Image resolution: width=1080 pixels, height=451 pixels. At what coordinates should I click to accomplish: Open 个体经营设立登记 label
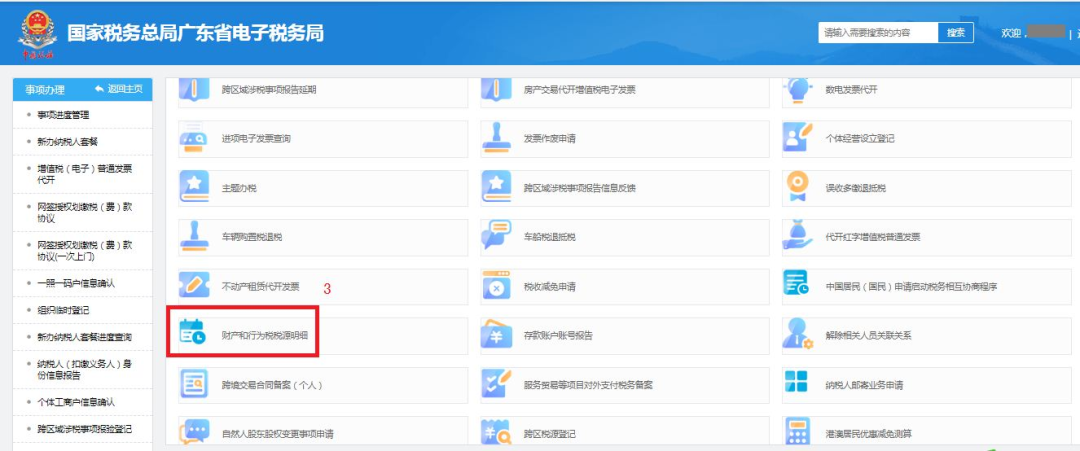860,138
